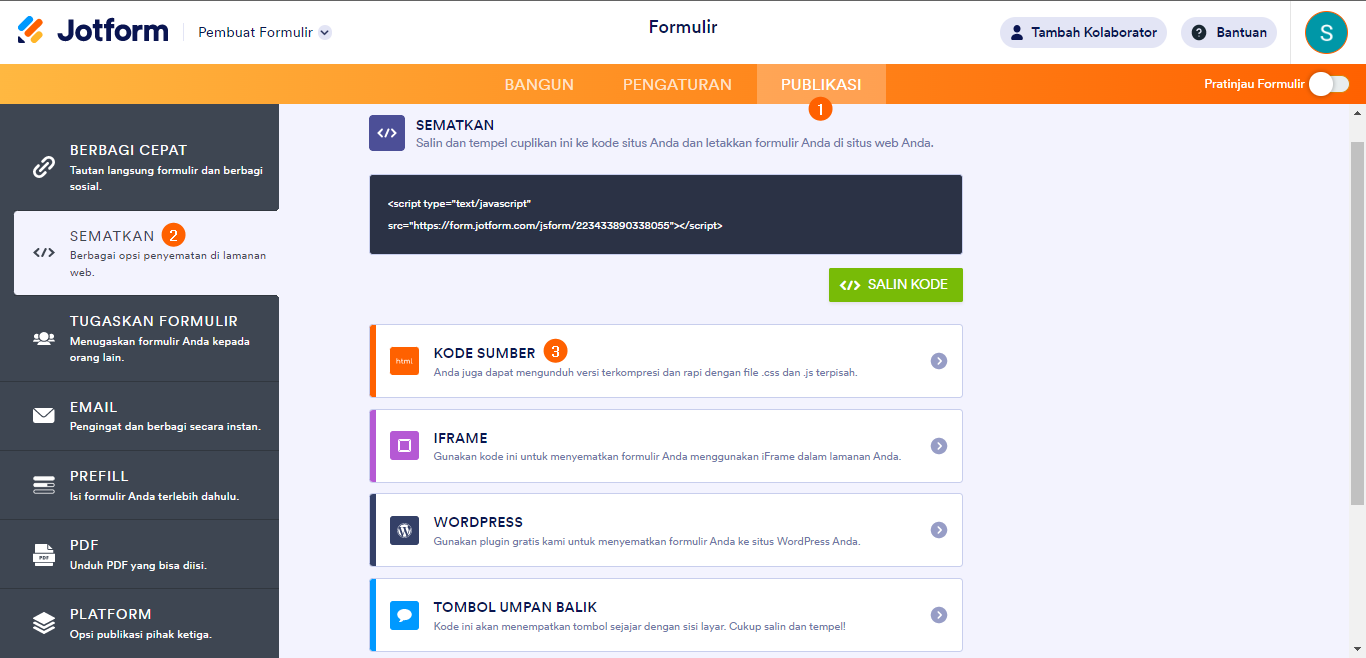Expand Kode Sumber chevron arrow
Viewport: 1366px width, 658px height.
[938, 361]
